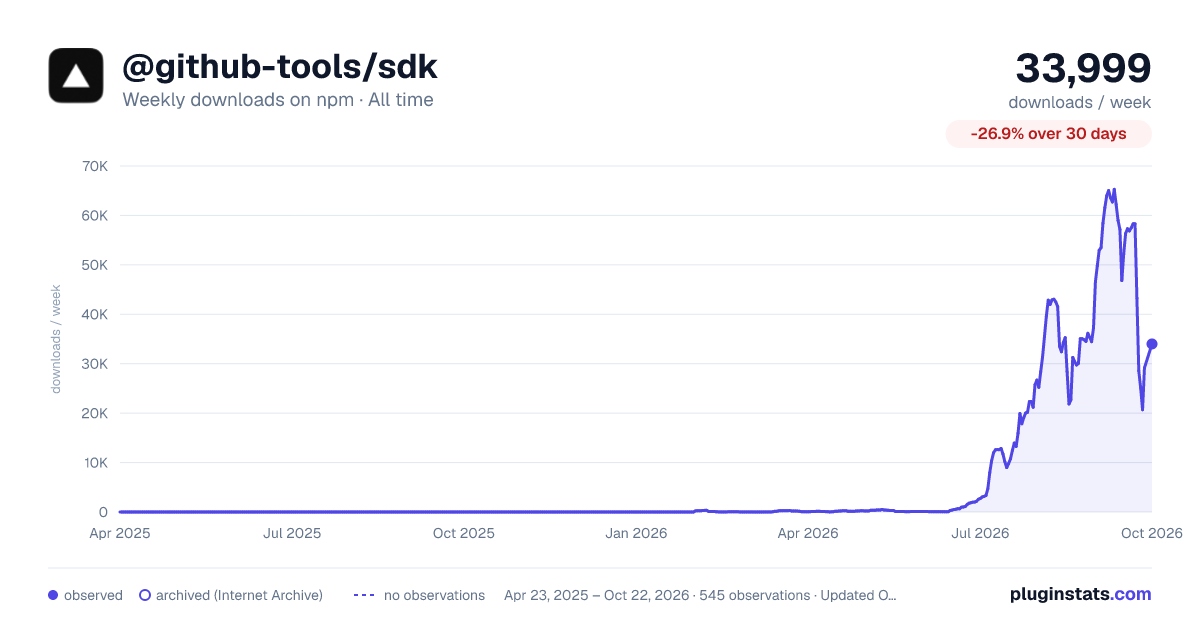Click the 40K y-axis label
1200x630 pixels.
coord(94,314)
